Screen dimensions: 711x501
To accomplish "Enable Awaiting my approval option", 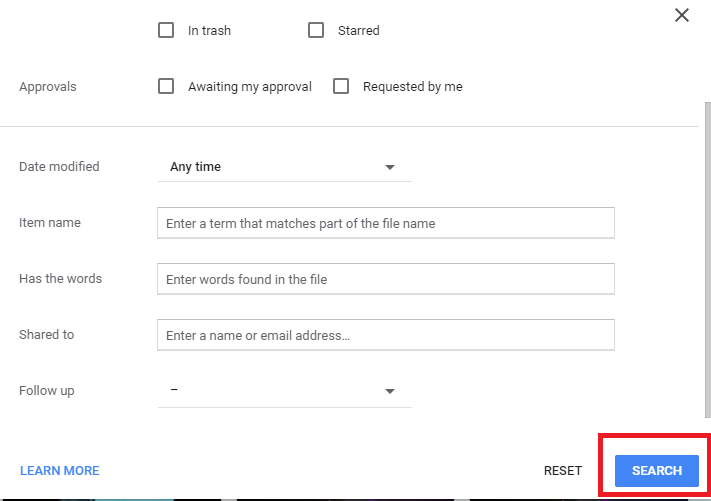I will tap(166, 86).
